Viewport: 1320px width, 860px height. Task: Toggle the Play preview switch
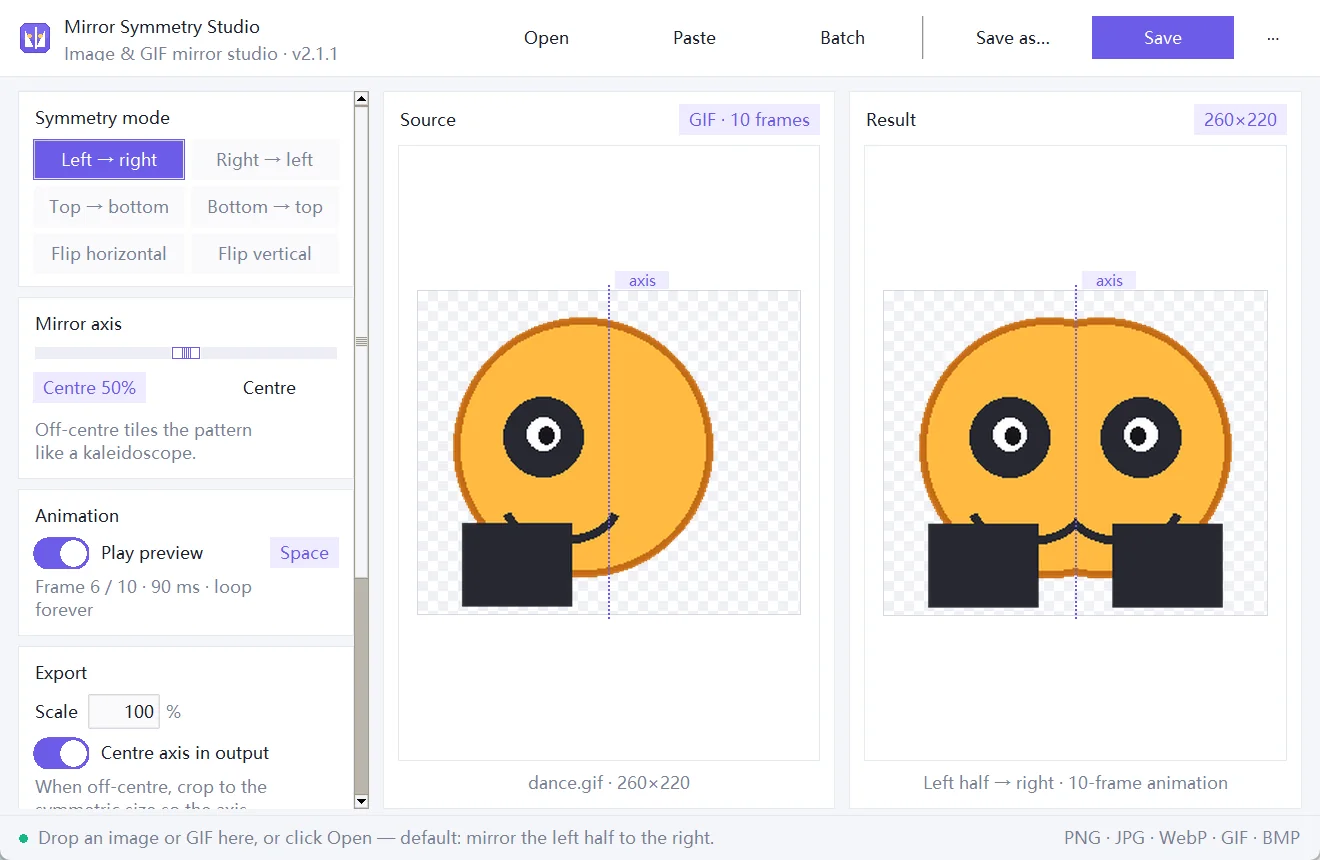point(62,553)
